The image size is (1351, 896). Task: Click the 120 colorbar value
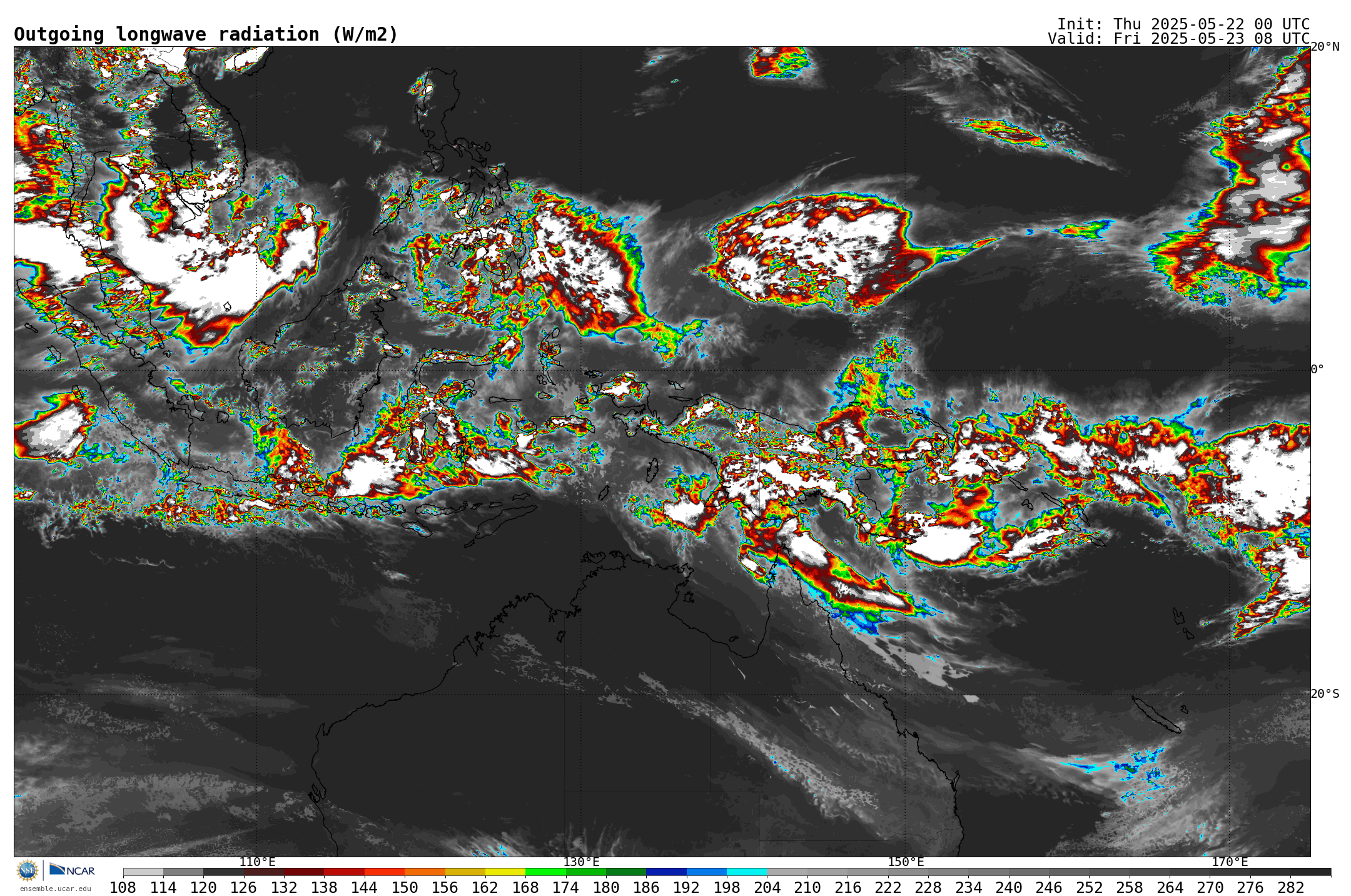203,888
